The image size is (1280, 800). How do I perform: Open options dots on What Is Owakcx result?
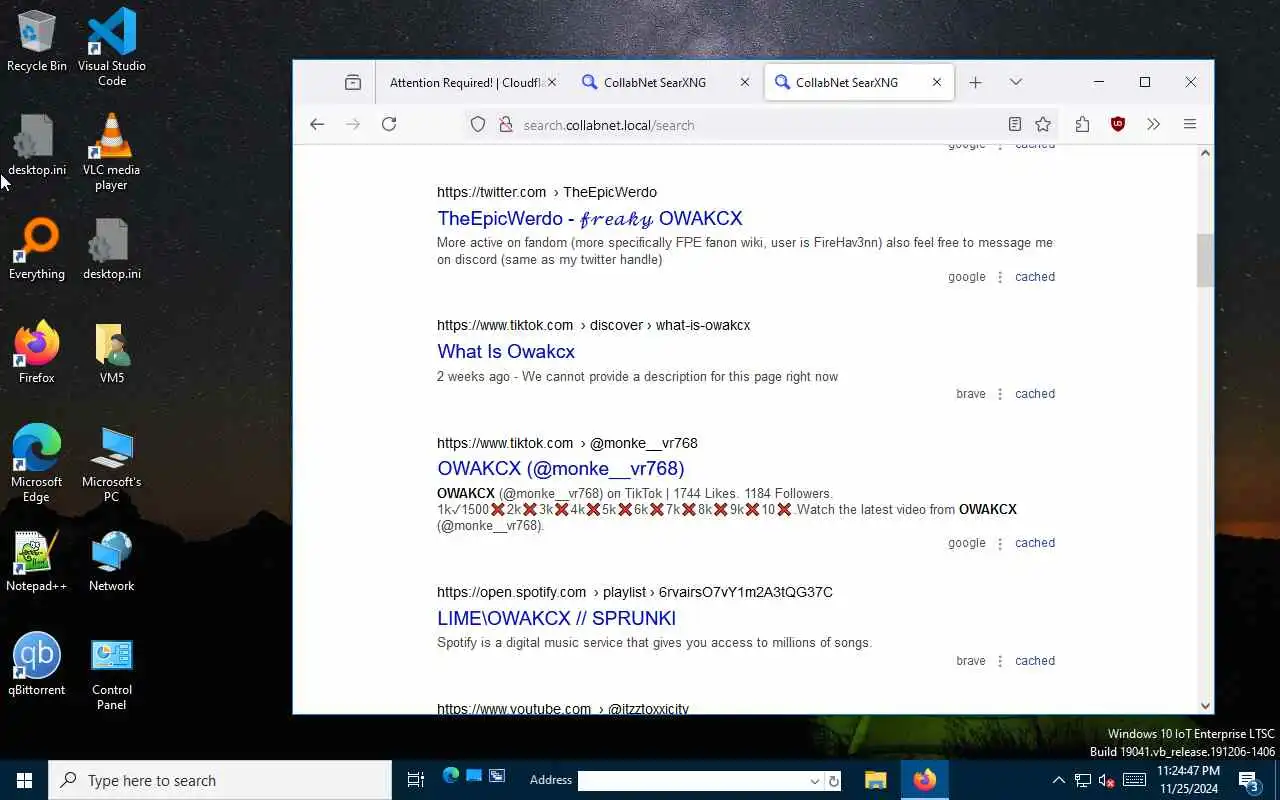1000,394
